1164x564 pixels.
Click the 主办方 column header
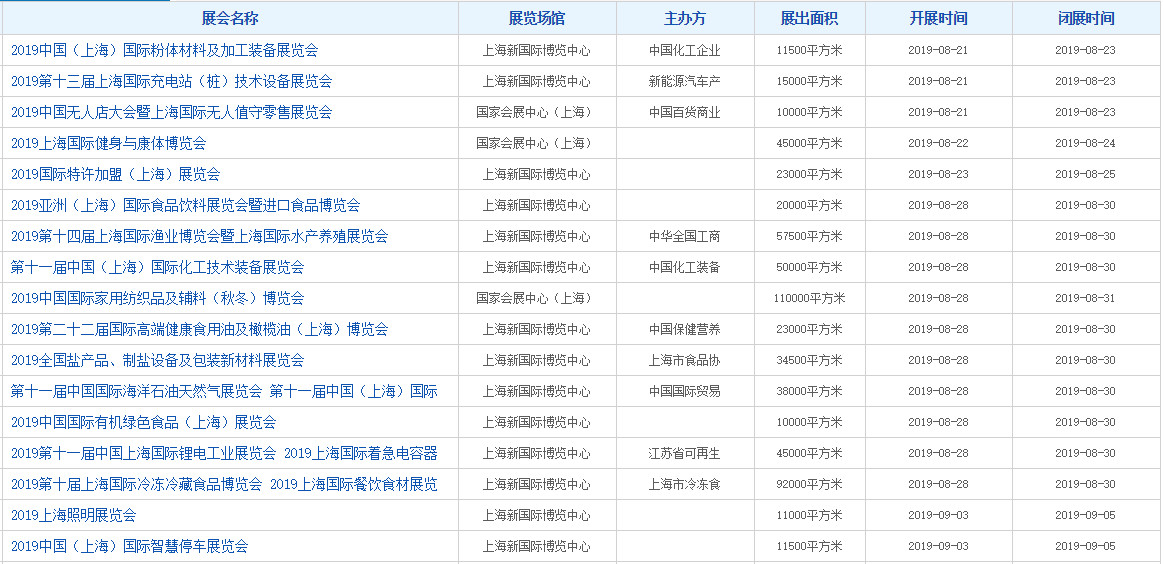click(x=684, y=19)
